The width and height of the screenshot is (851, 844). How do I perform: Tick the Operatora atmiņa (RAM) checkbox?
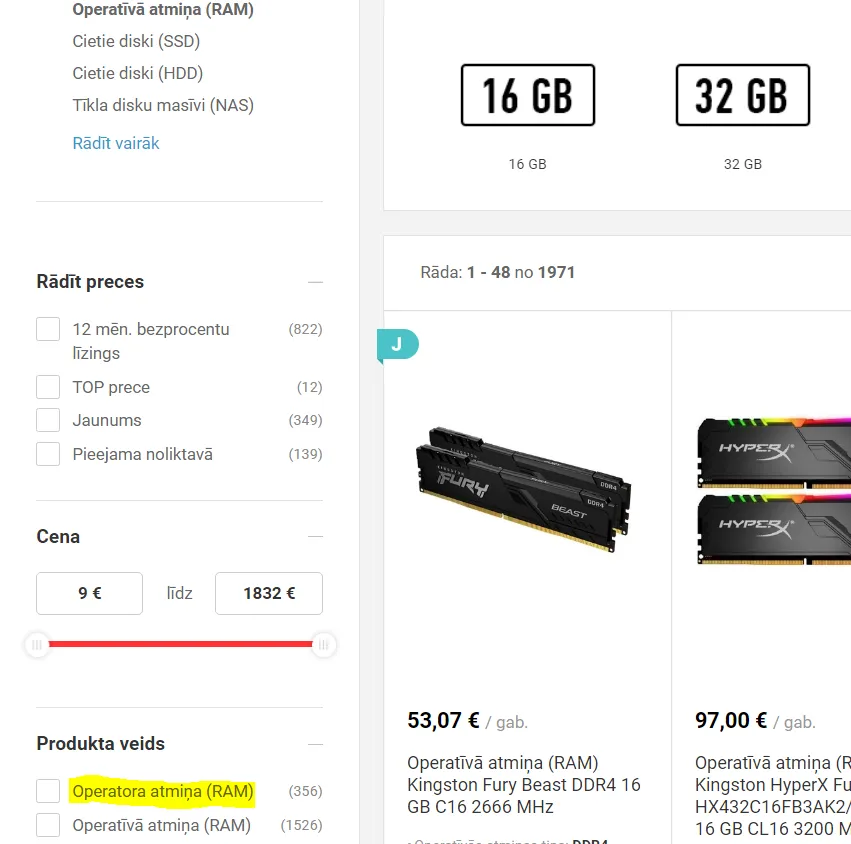[x=48, y=791]
